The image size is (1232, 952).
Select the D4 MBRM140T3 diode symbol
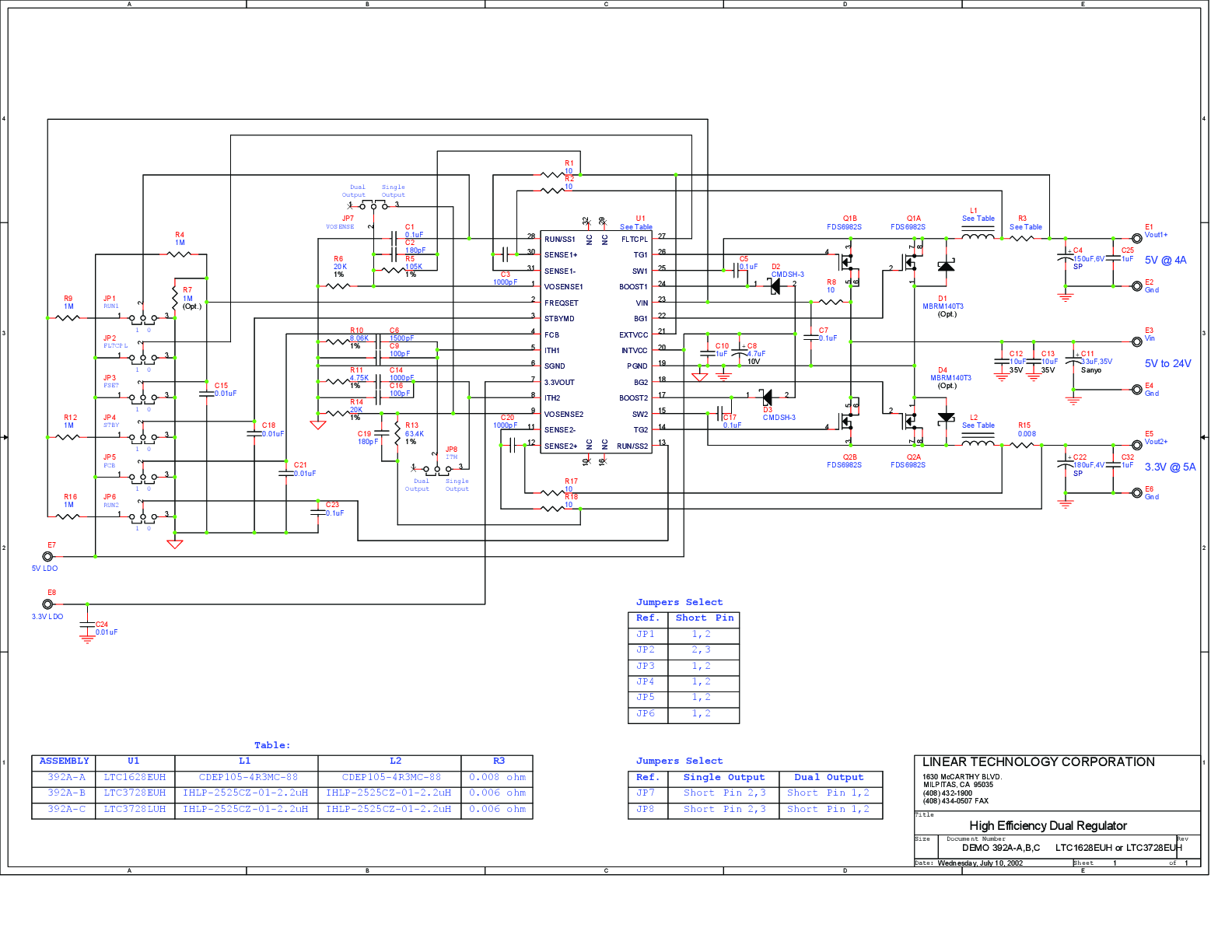pos(946,418)
